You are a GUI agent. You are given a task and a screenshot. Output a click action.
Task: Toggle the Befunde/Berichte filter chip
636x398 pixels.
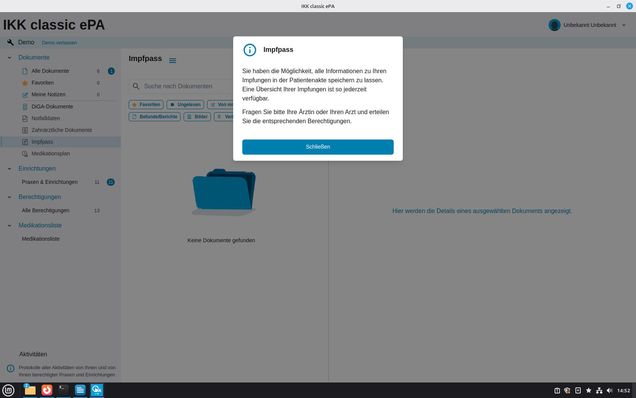point(155,117)
